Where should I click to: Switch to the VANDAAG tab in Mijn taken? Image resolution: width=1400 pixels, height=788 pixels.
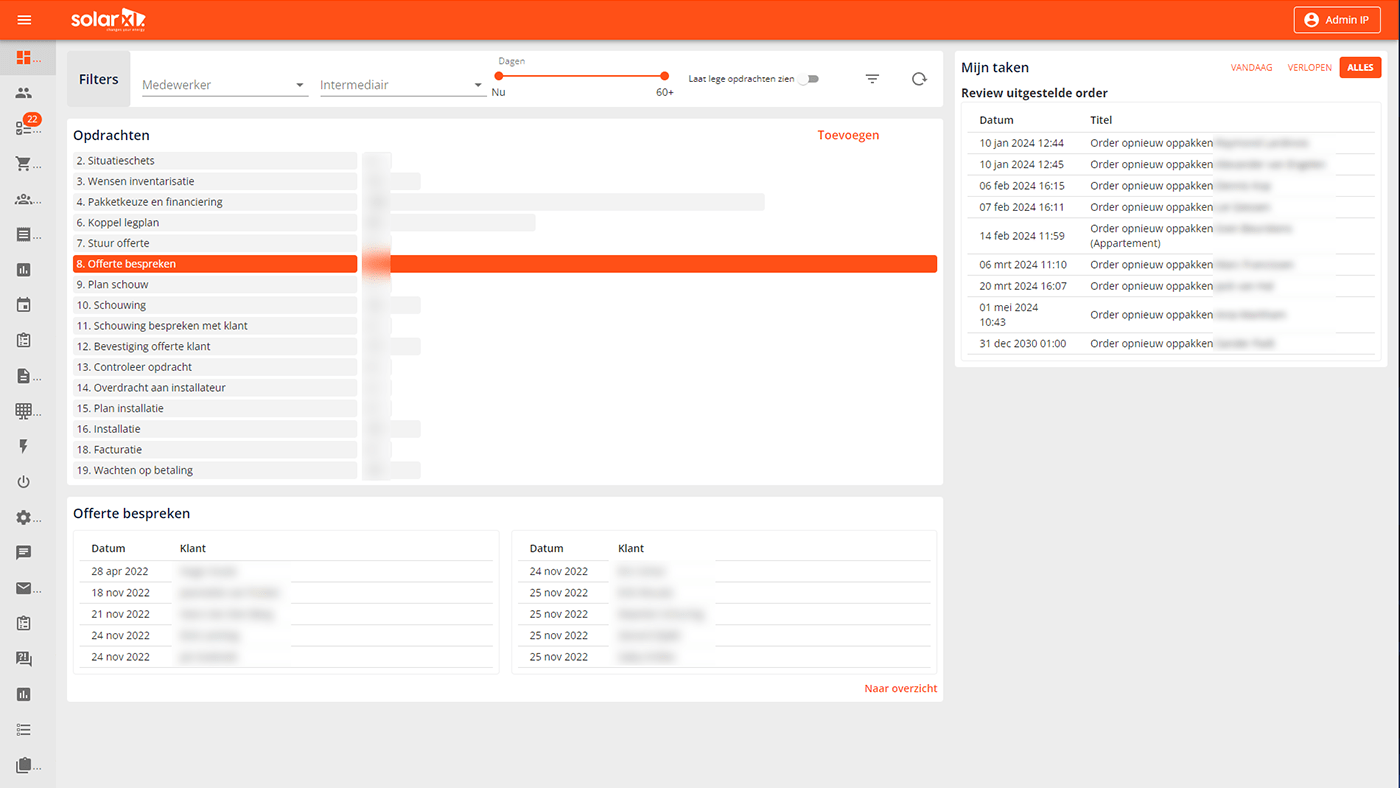[1251, 68]
